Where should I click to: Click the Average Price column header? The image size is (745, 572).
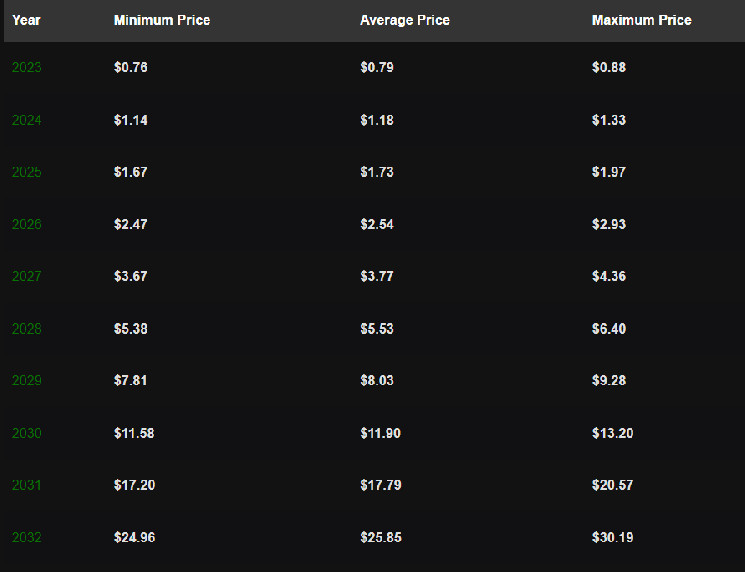click(405, 20)
